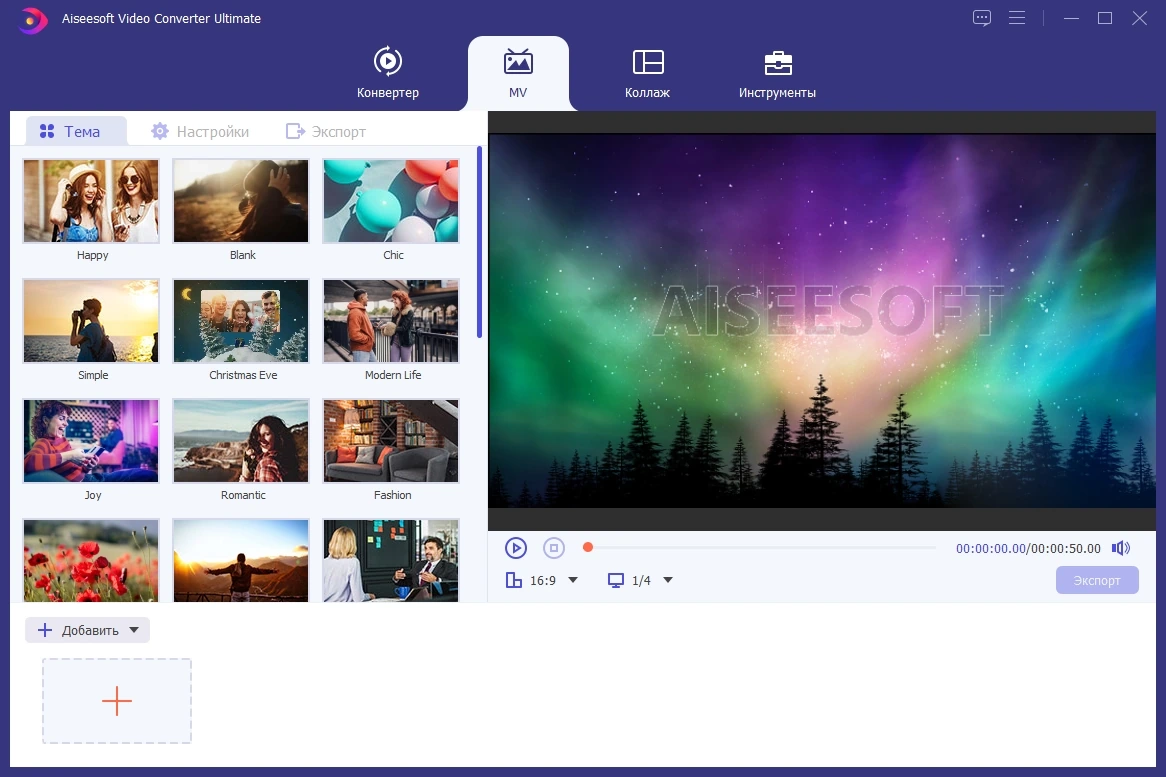The height and width of the screenshot is (777, 1166).
Task: Click the theme list scrollbar
Action: pyautogui.click(x=480, y=242)
